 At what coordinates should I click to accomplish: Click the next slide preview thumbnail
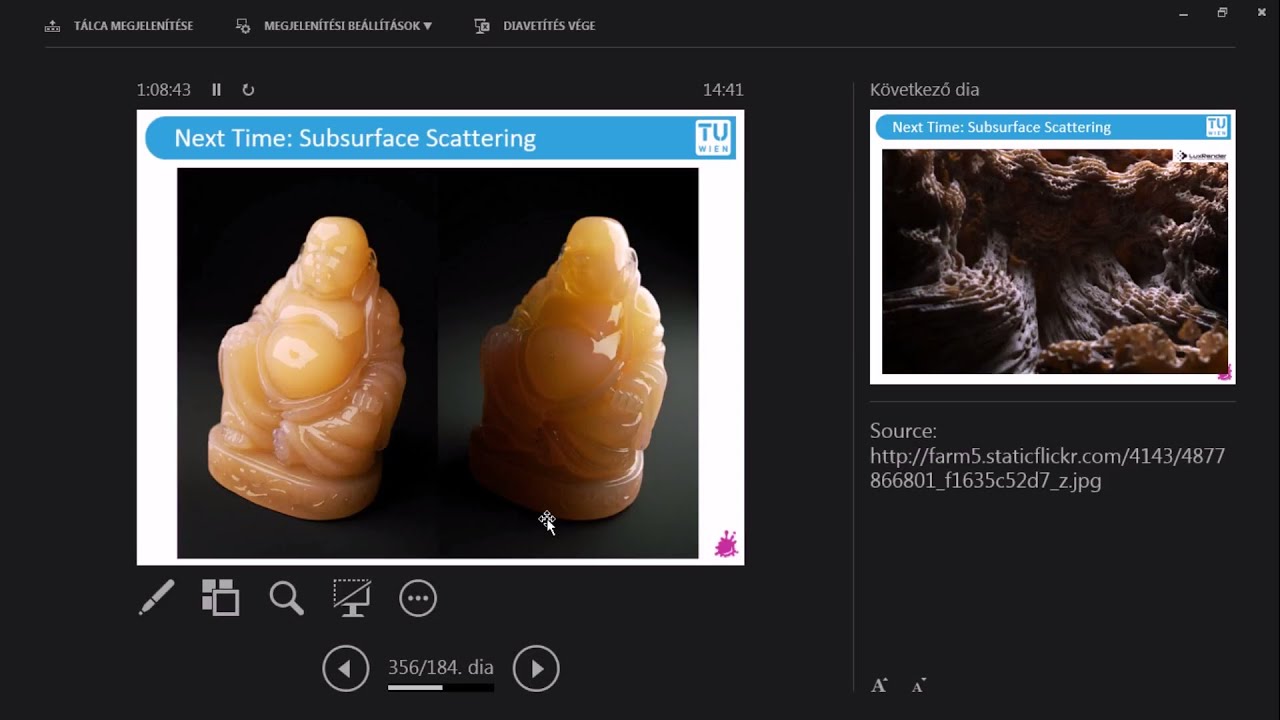[x=1052, y=247]
